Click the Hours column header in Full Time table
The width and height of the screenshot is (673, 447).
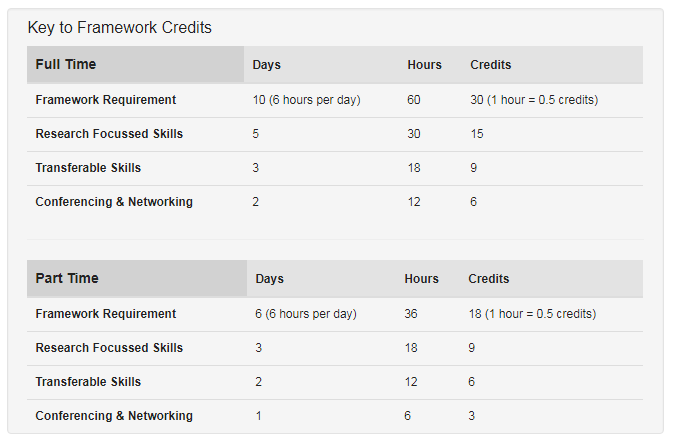click(x=424, y=65)
